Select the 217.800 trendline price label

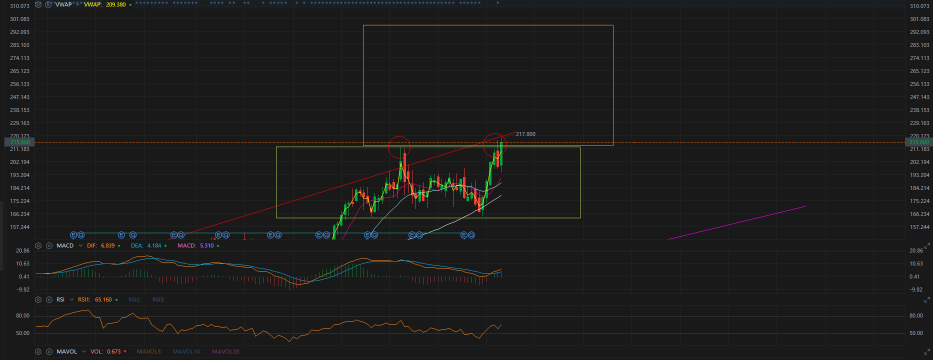525,134
